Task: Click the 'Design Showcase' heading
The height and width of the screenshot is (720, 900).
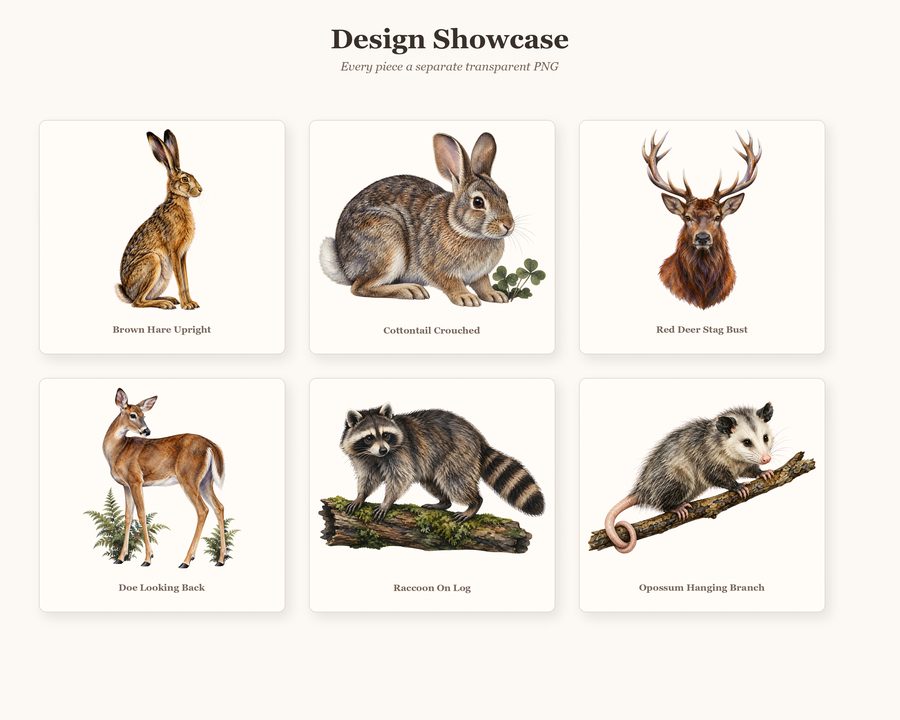Action: [449, 39]
